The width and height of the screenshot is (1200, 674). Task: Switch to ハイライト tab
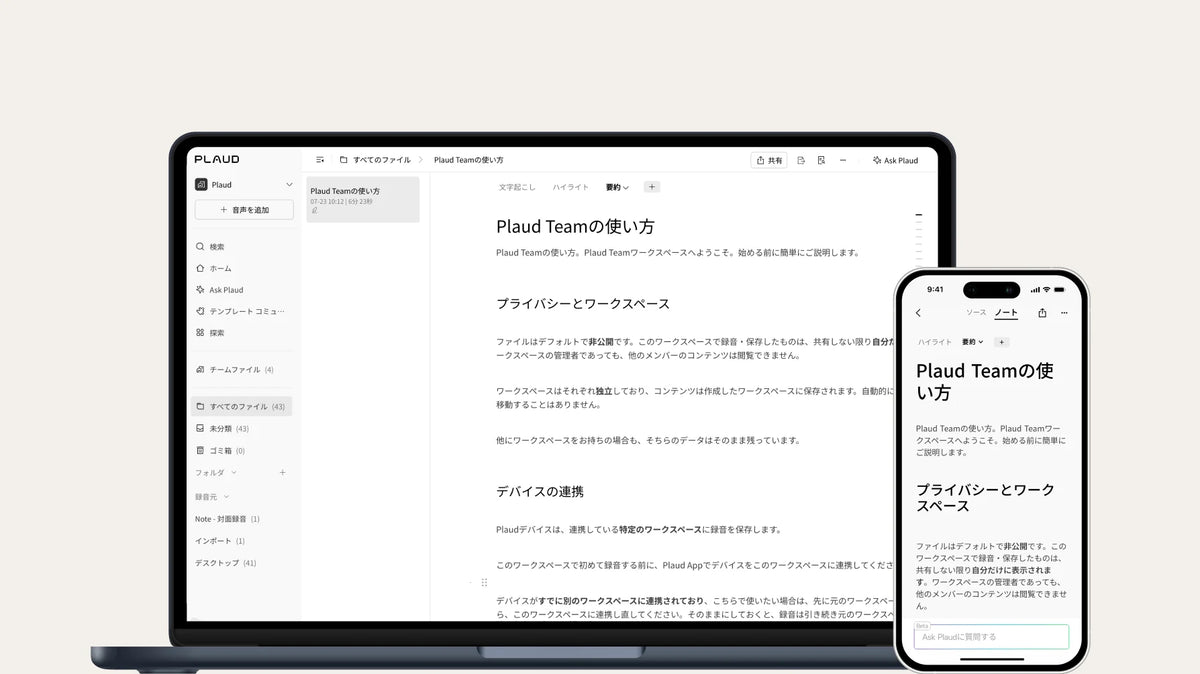(571, 187)
